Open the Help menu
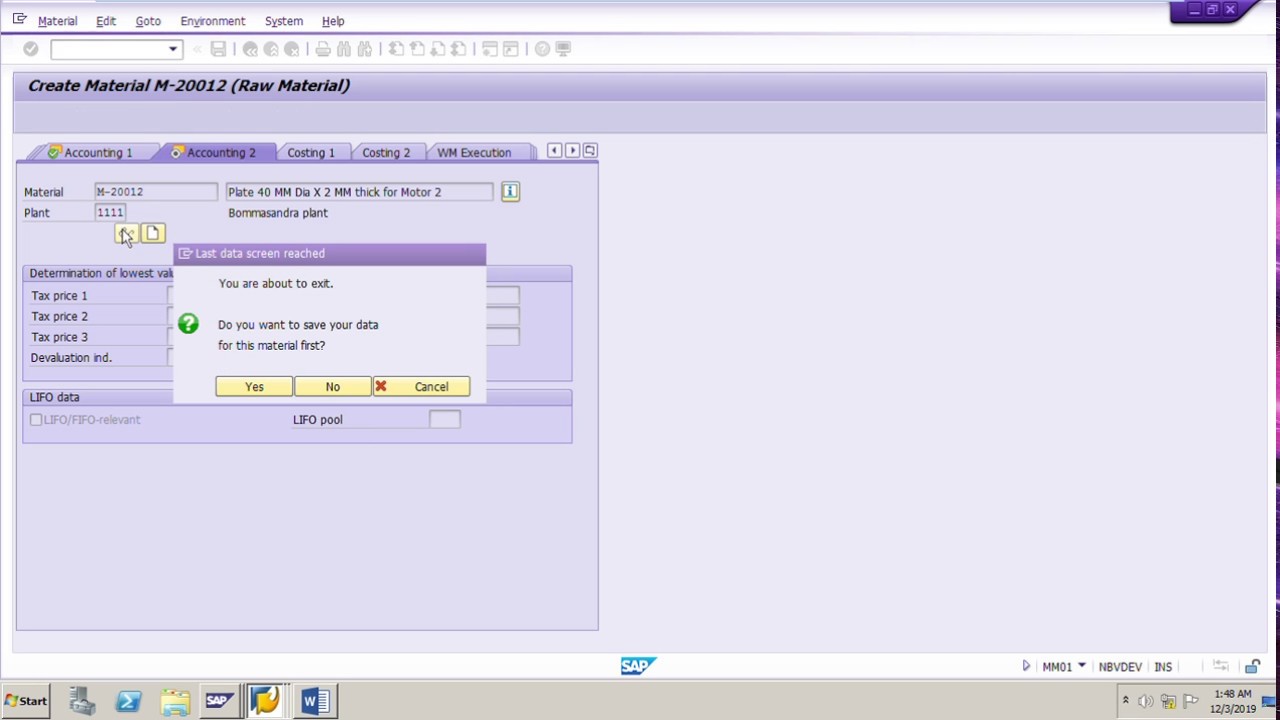The width and height of the screenshot is (1280, 720). click(333, 21)
